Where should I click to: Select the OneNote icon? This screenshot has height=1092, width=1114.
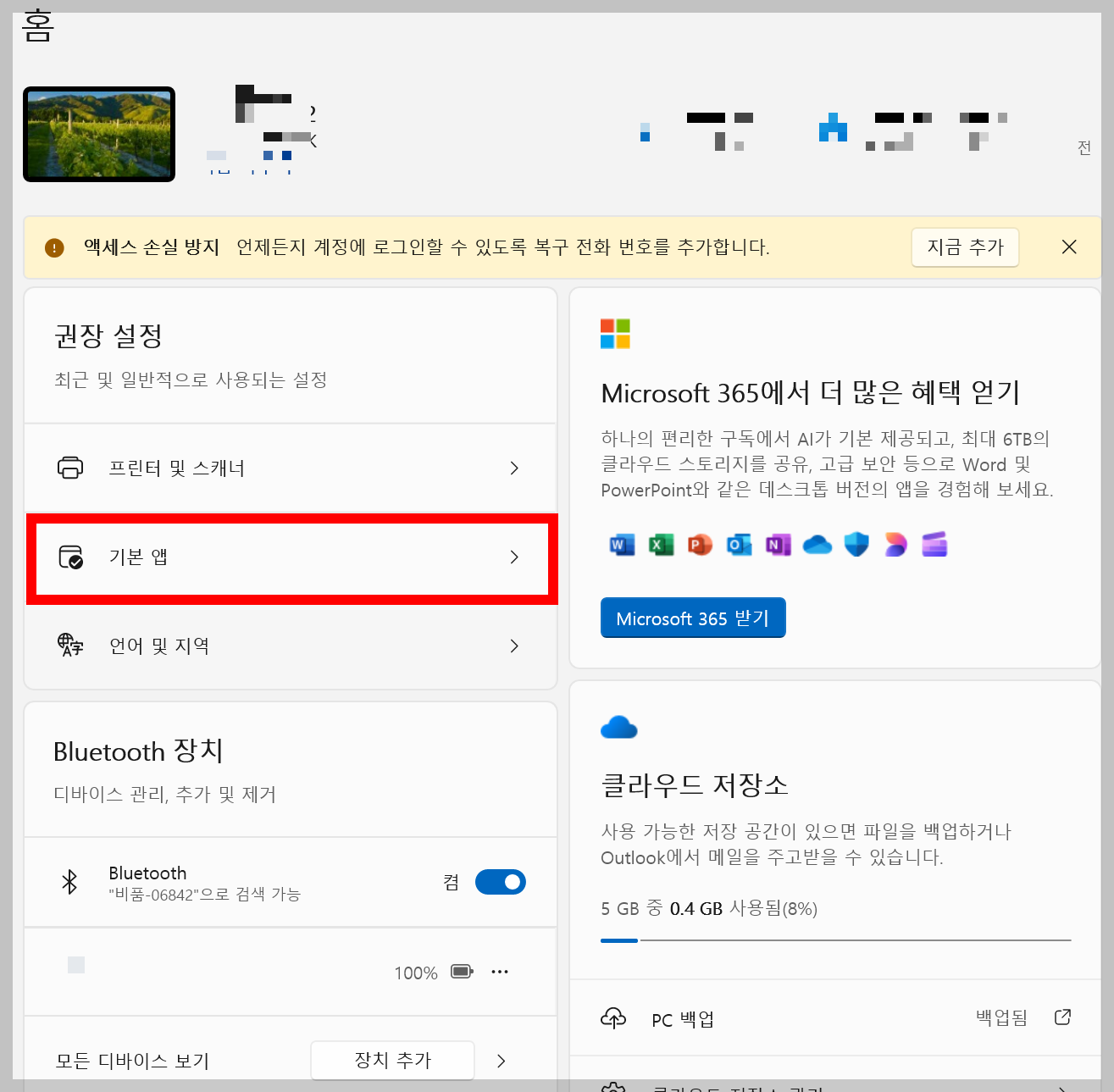click(778, 545)
